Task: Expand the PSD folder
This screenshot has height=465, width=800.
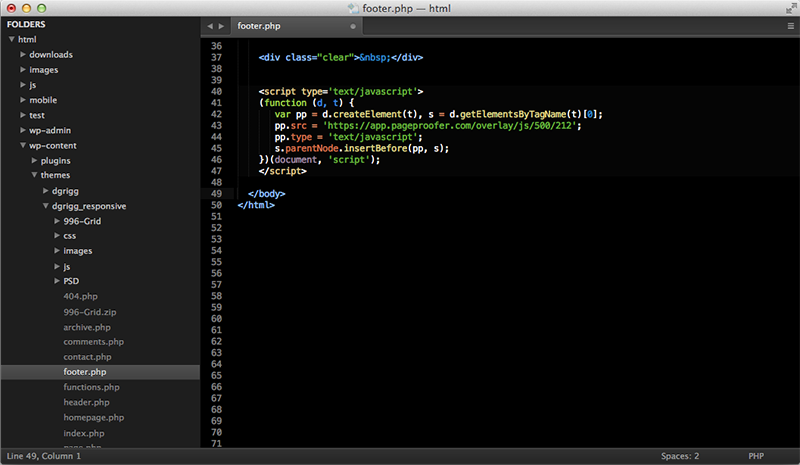Action: (x=57, y=281)
